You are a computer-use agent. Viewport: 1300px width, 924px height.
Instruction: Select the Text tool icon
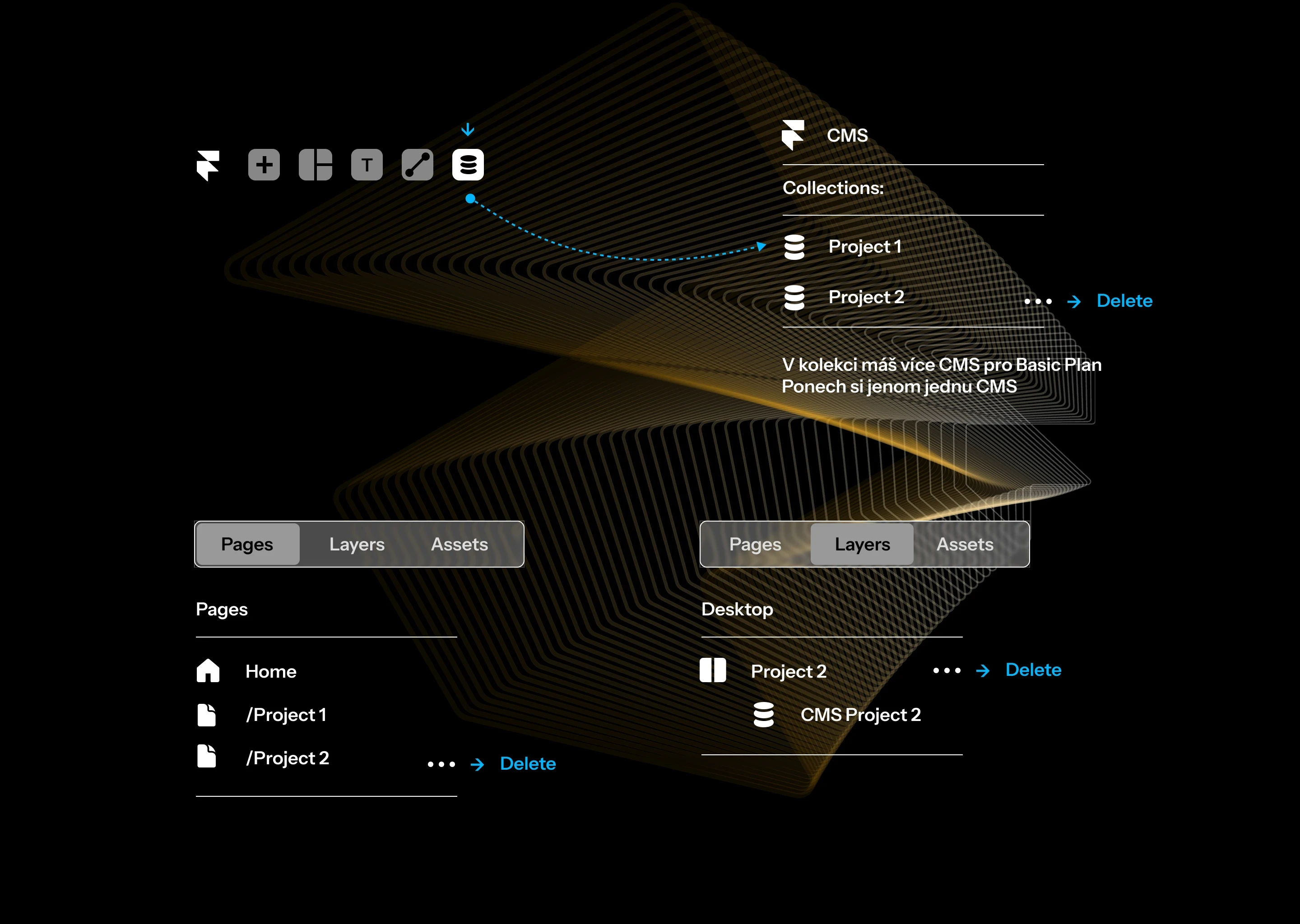coord(367,165)
